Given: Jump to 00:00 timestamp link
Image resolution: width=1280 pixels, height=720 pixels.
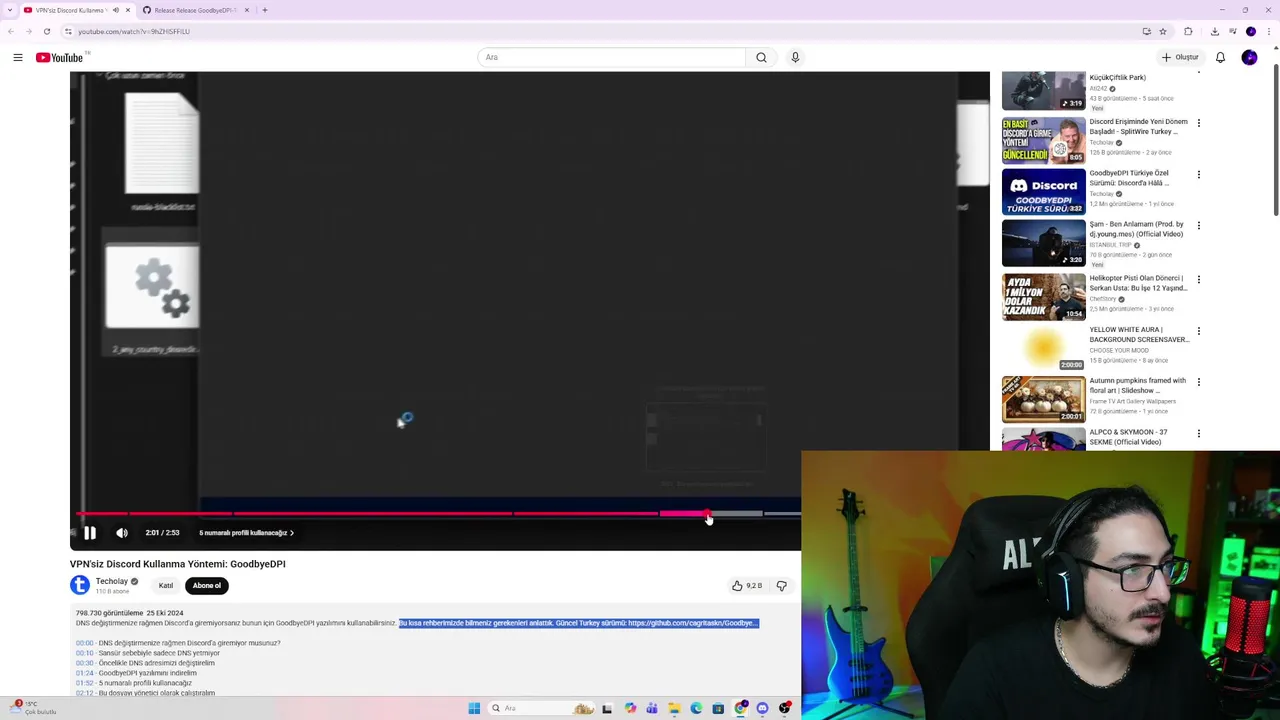Looking at the screenshot, I should [84, 643].
